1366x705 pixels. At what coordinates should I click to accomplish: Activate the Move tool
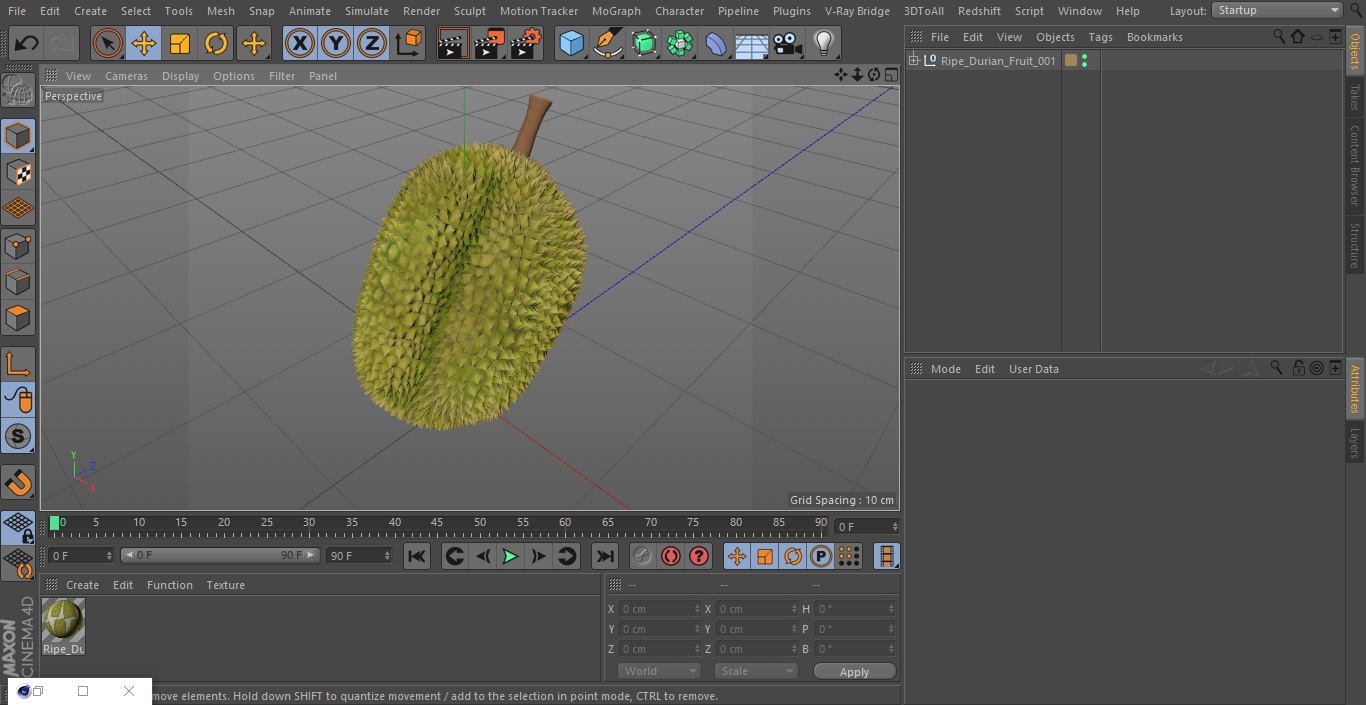pos(144,44)
